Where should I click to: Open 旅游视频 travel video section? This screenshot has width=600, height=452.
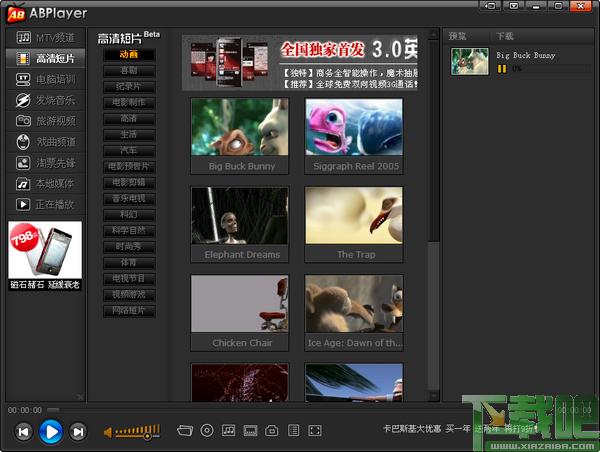(46, 121)
